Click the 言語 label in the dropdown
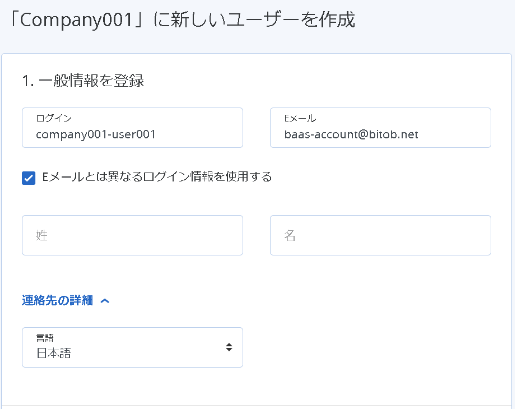This screenshot has width=515, height=409. 45,338
